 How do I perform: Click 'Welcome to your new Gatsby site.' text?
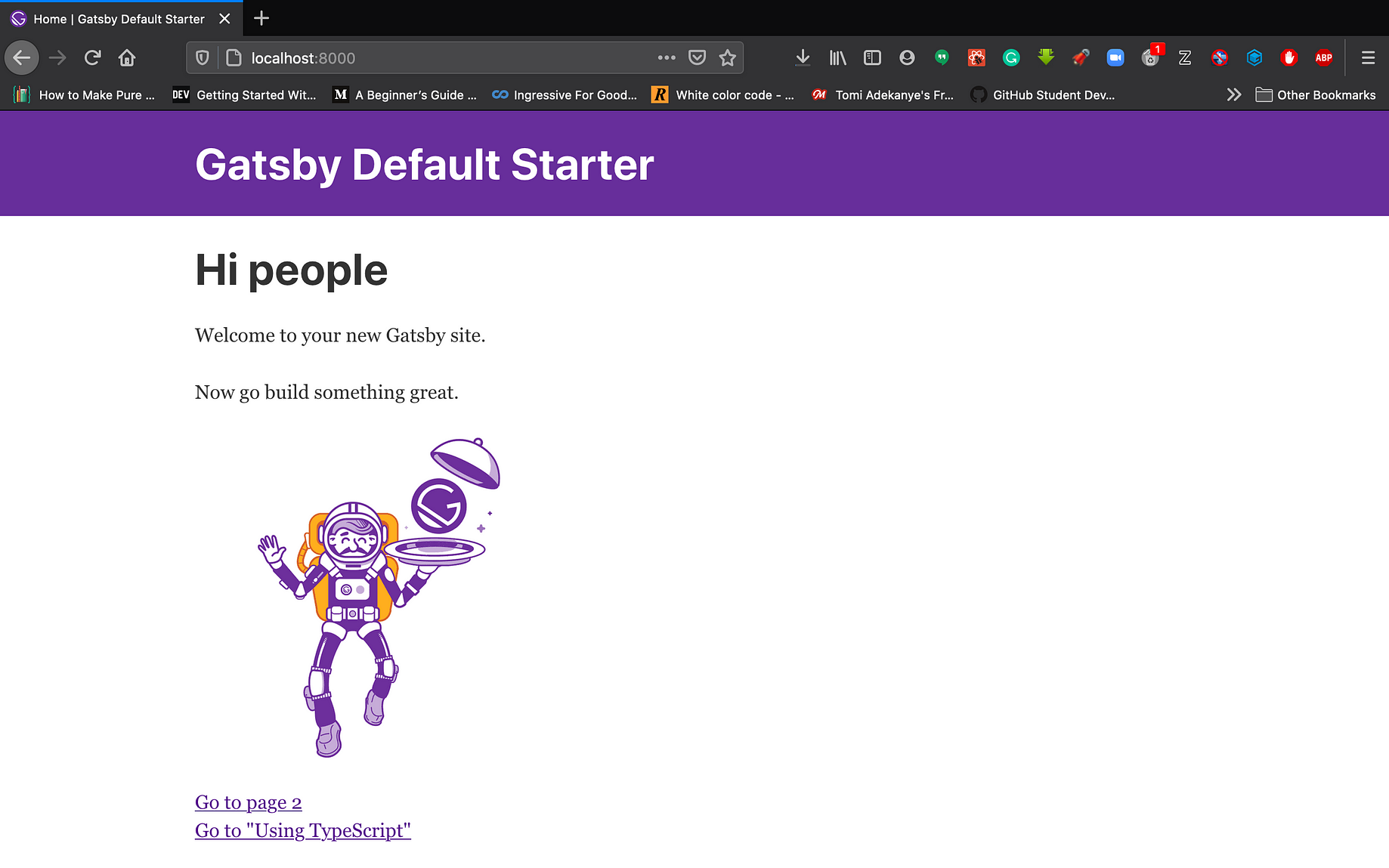[x=340, y=335]
